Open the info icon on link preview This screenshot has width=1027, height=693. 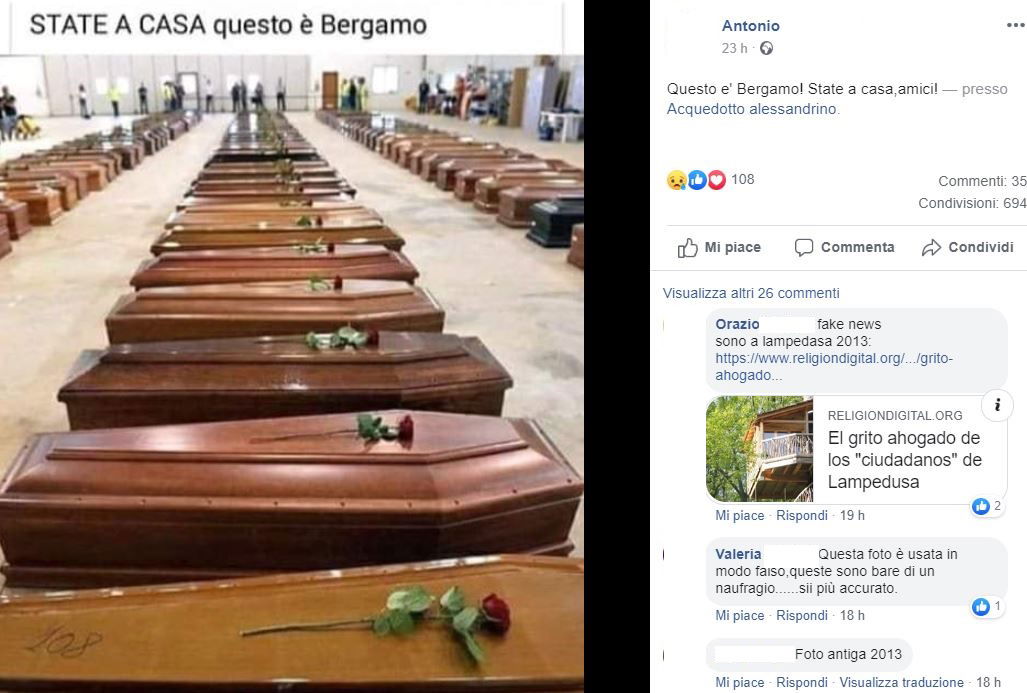tap(997, 405)
